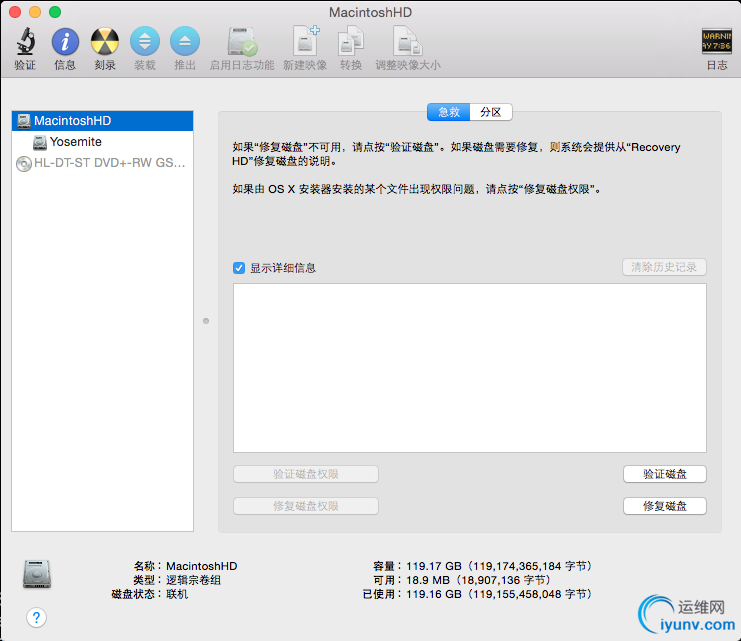Click the 装载 mount toolbar icon
The width and height of the screenshot is (741, 641).
point(145,42)
